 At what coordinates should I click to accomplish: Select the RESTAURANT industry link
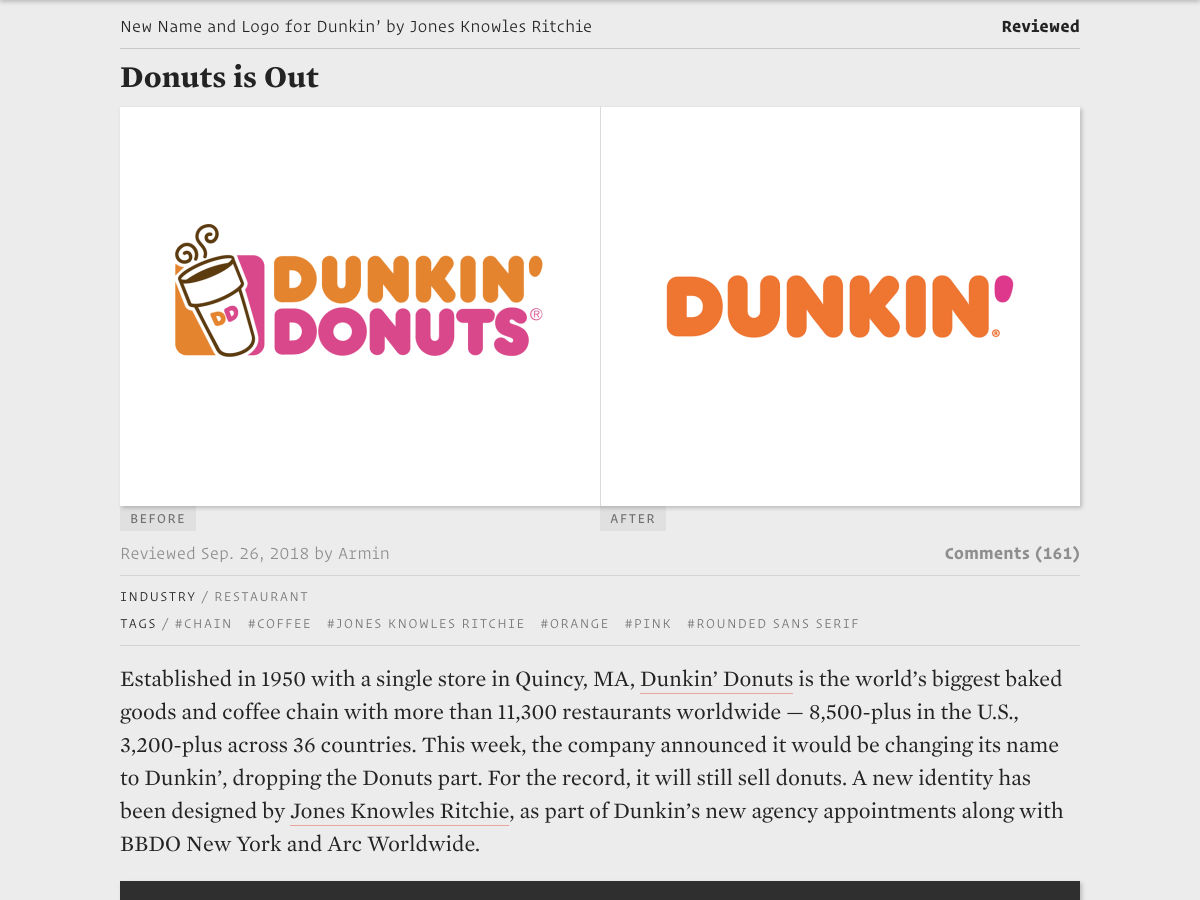tap(261, 596)
